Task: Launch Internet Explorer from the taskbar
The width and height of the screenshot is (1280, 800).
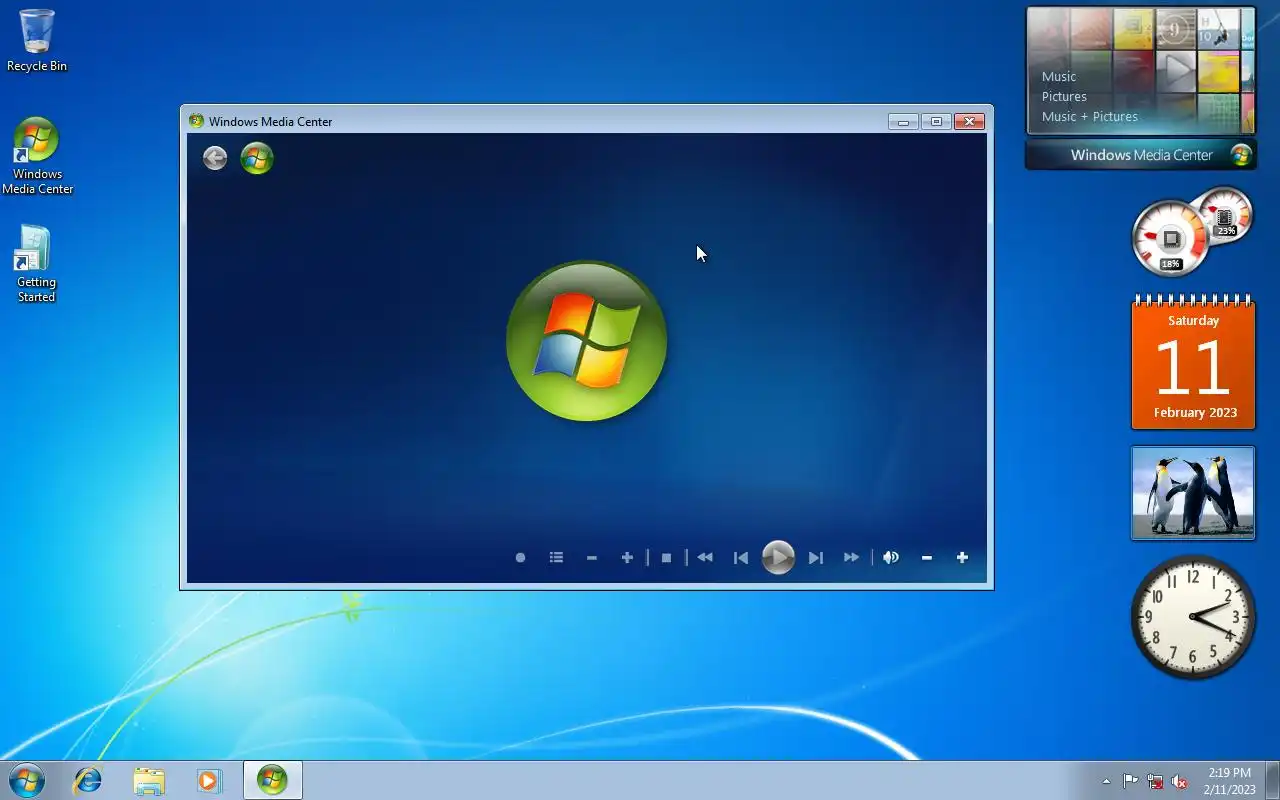Action: (x=88, y=780)
